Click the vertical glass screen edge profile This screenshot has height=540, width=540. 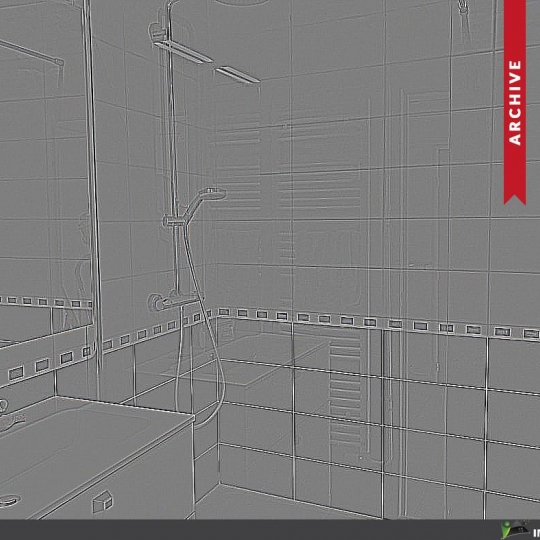point(93,200)
